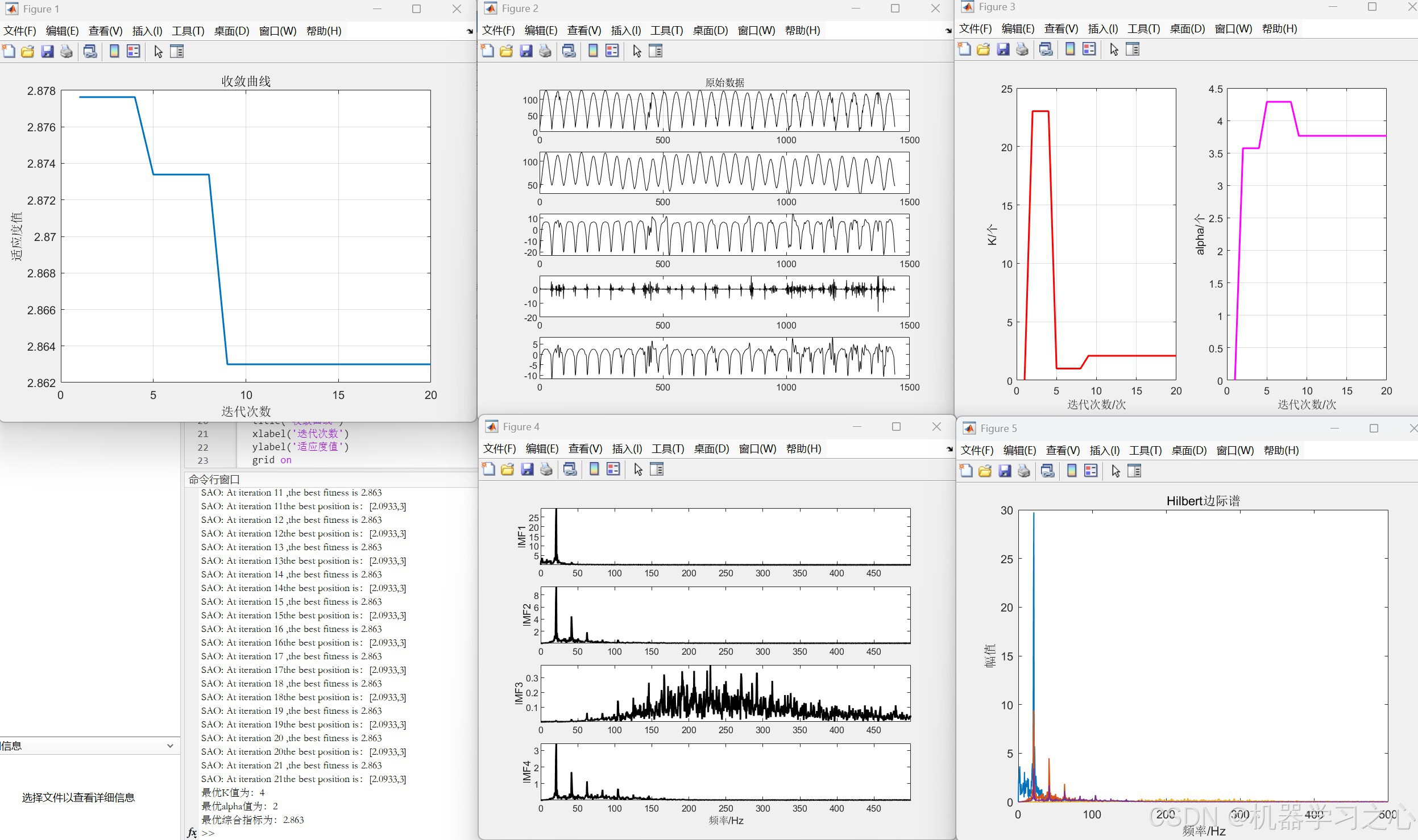1418x840 pixels.
Task: Insert a colorbar in Figure 1
Action: 114,52
